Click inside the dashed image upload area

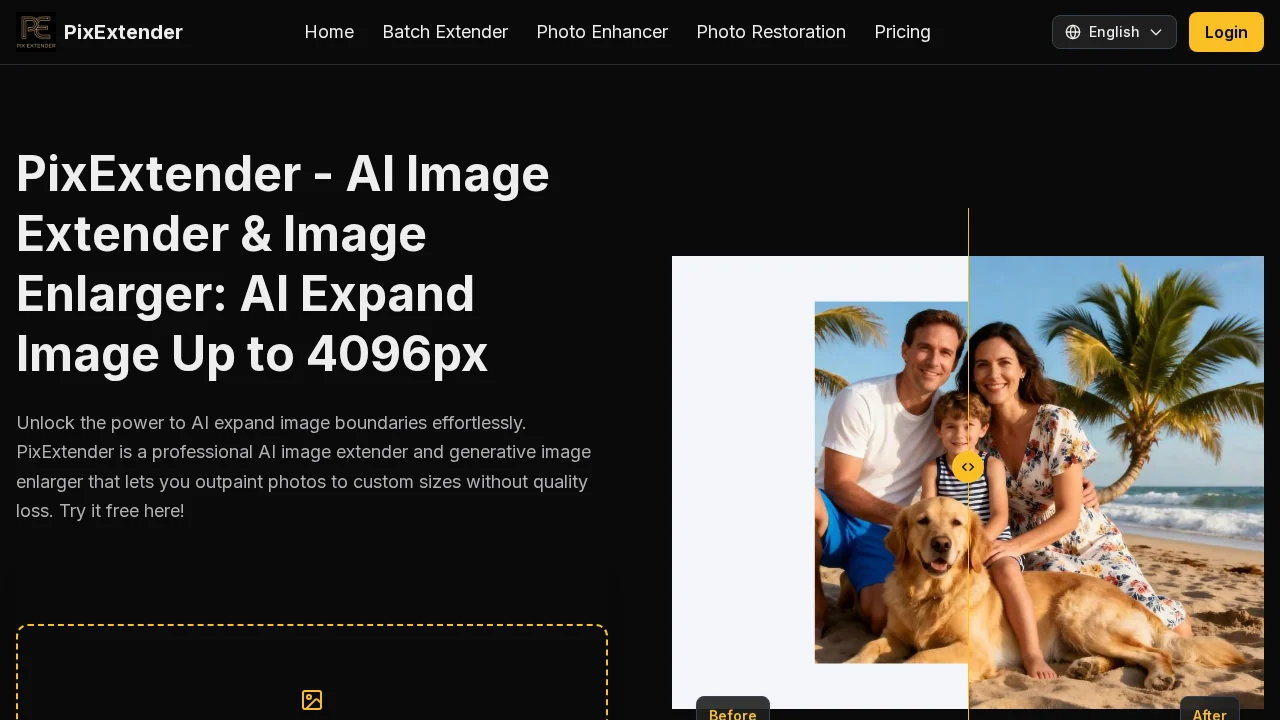312,670
